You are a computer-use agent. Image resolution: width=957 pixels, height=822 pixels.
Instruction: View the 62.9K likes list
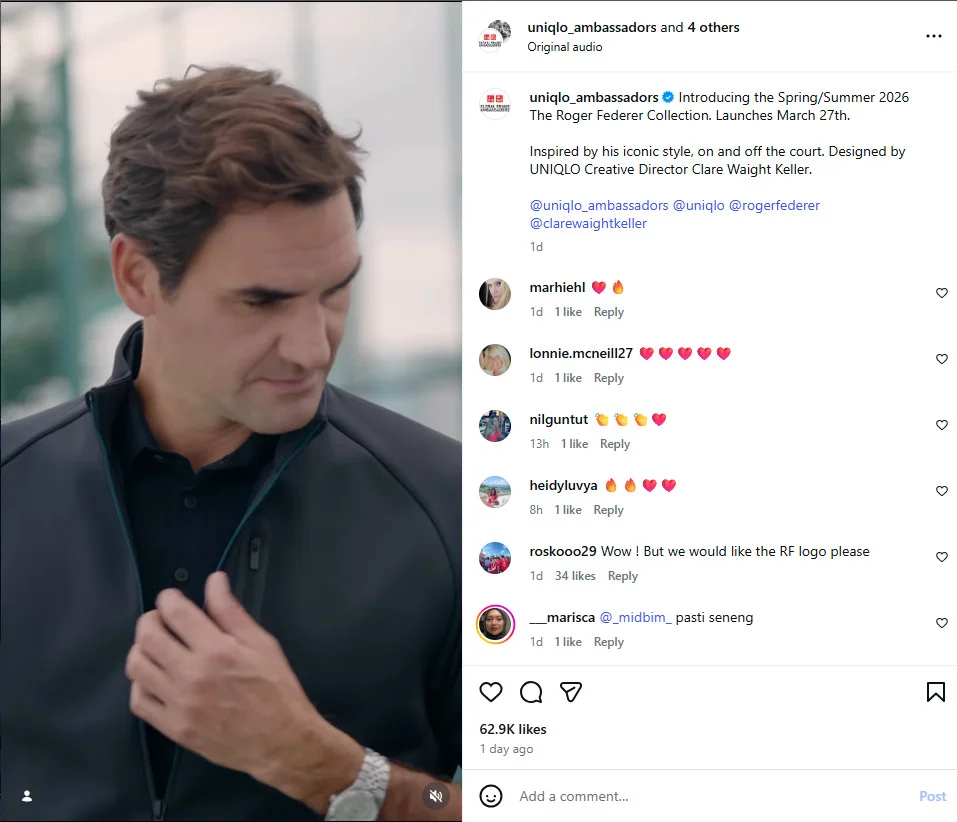pyautogui.click(x=513, y=729)
